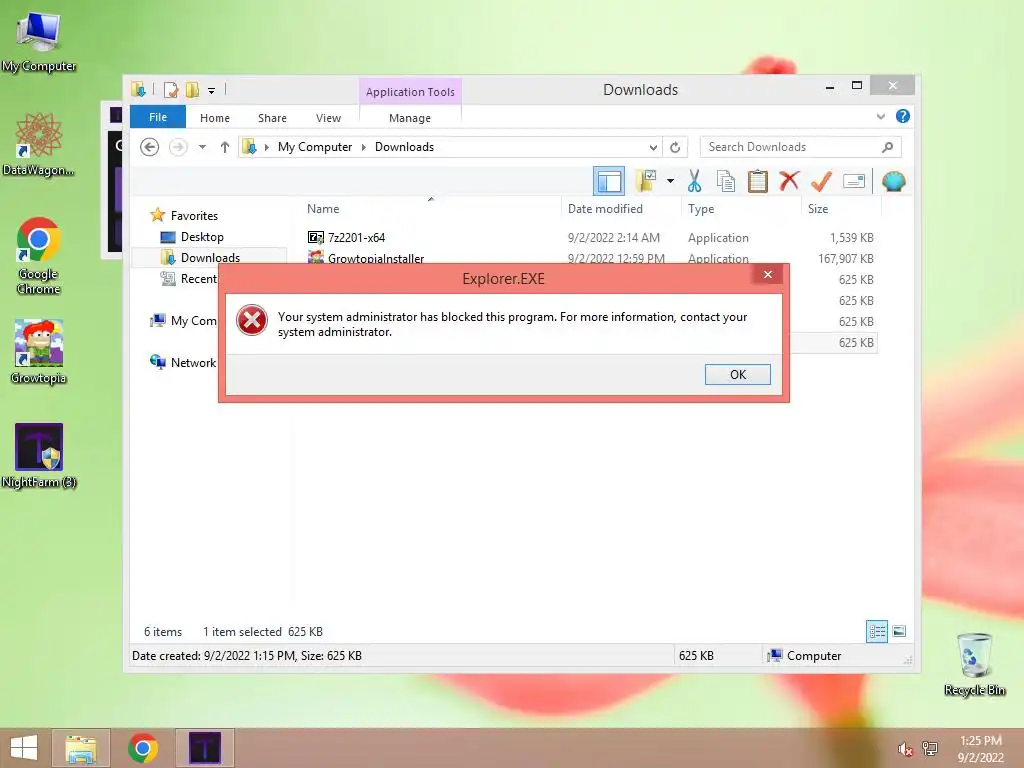This screenshot has height=768, width=1024.
Task: Click the folder options toolbar icon
Action: 646,181
